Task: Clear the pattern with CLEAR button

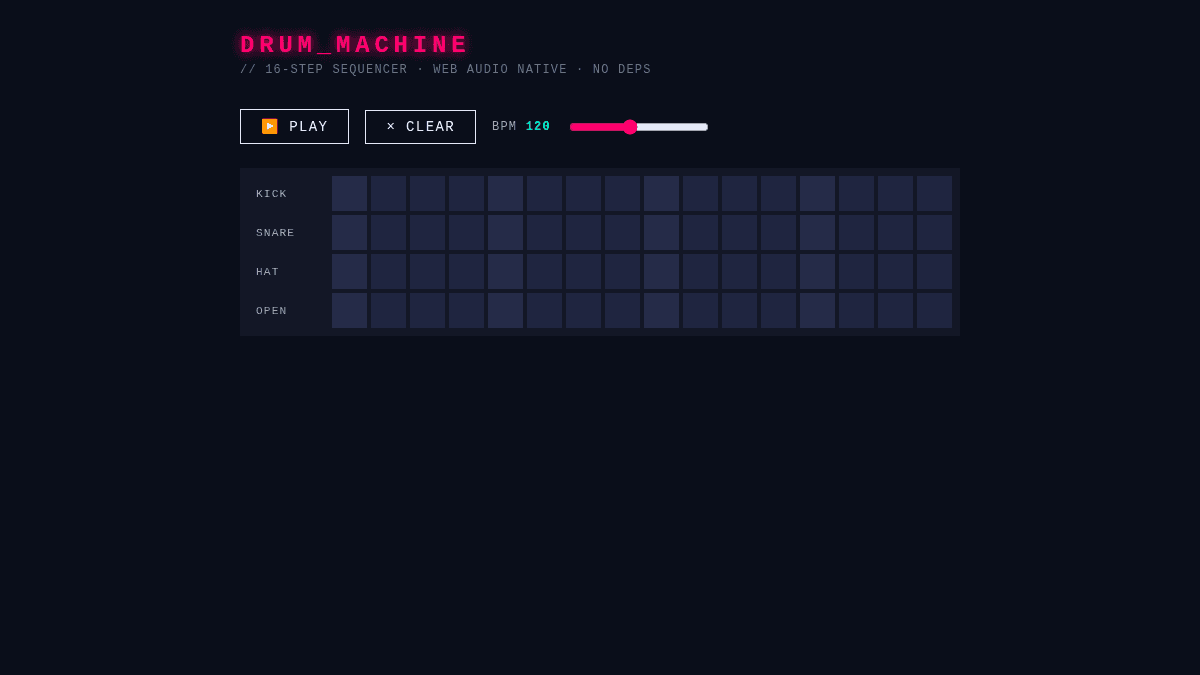Action: point(420,126)
